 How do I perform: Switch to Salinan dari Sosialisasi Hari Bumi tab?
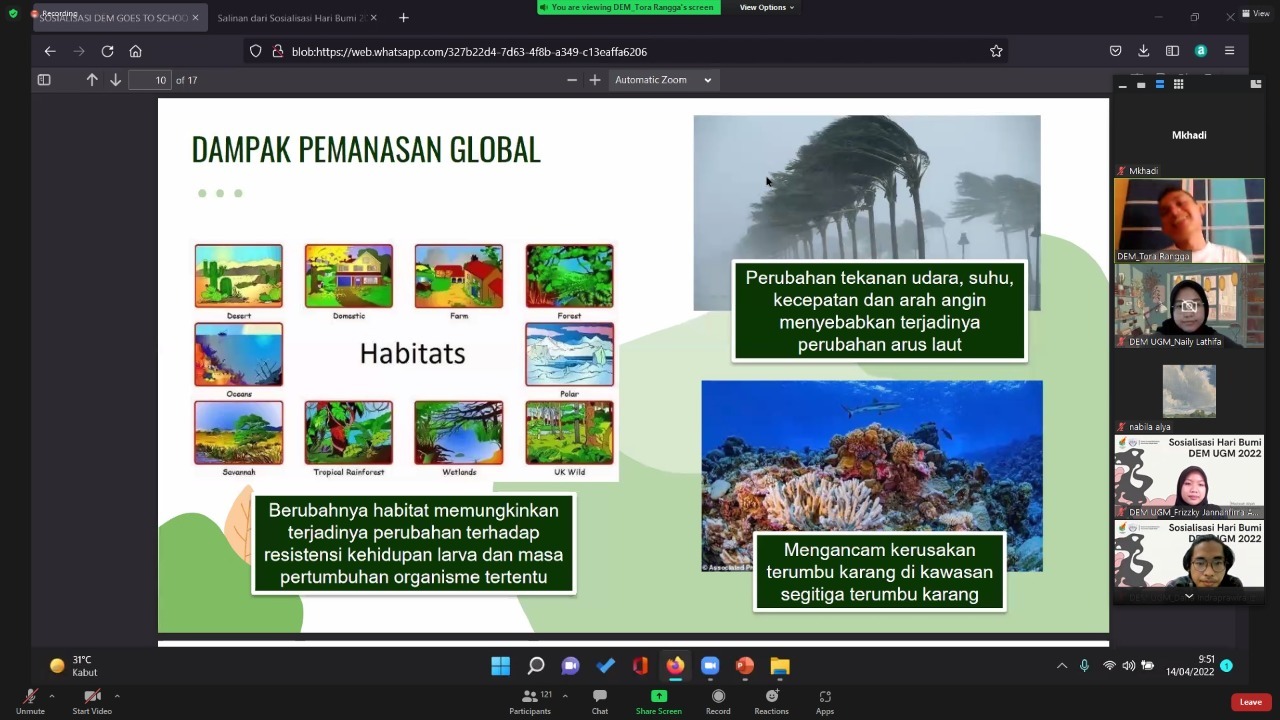290,18
